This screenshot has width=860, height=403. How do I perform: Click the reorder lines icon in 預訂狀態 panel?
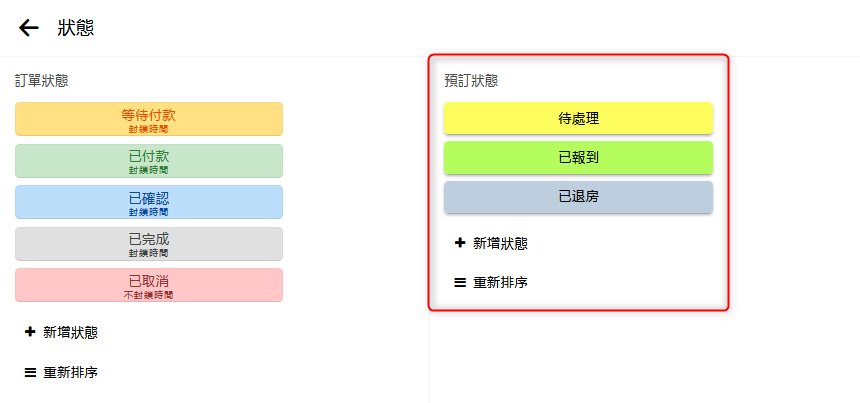(460, 283)
